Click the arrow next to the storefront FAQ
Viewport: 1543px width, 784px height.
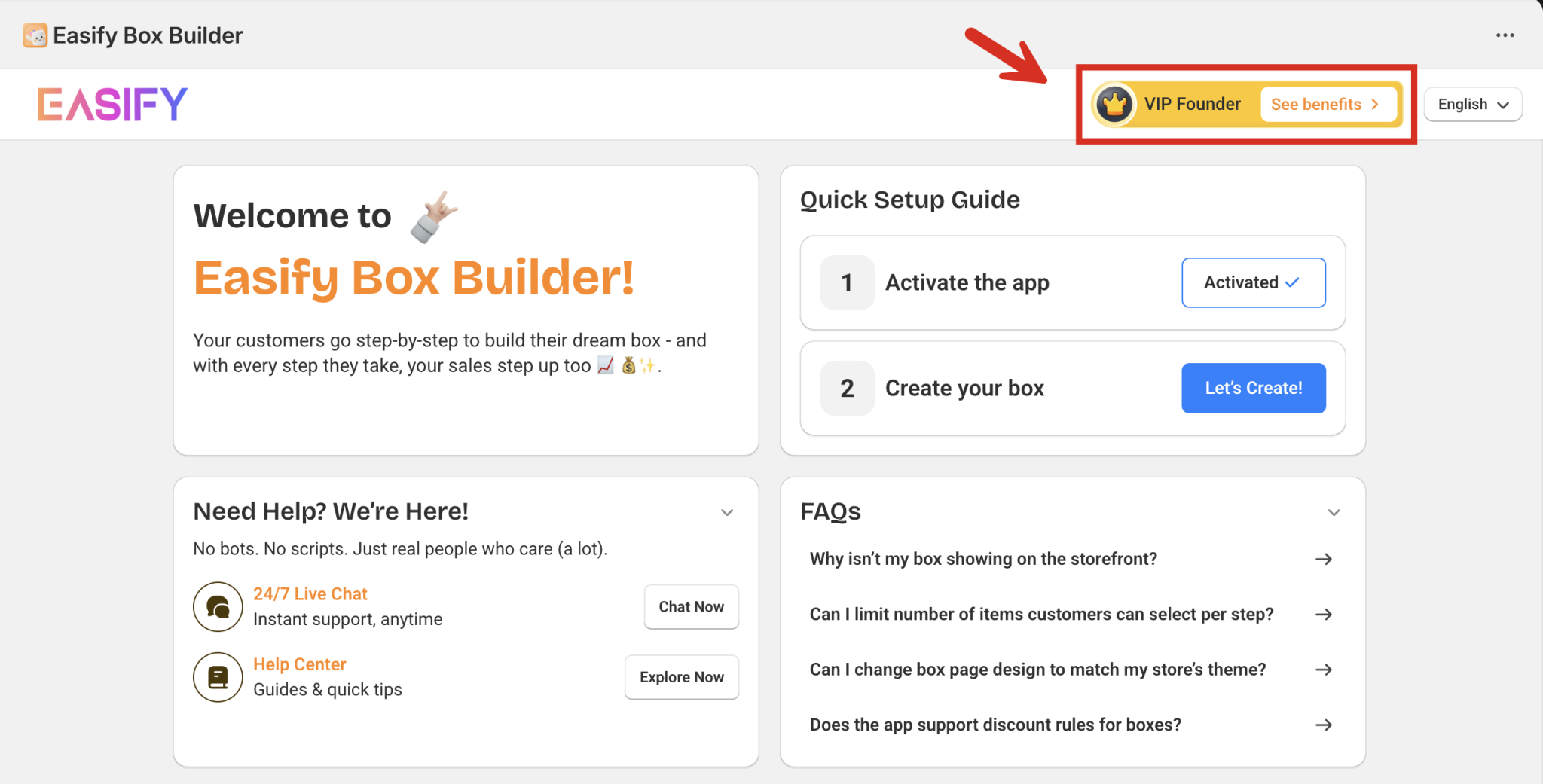point(1324,559)
